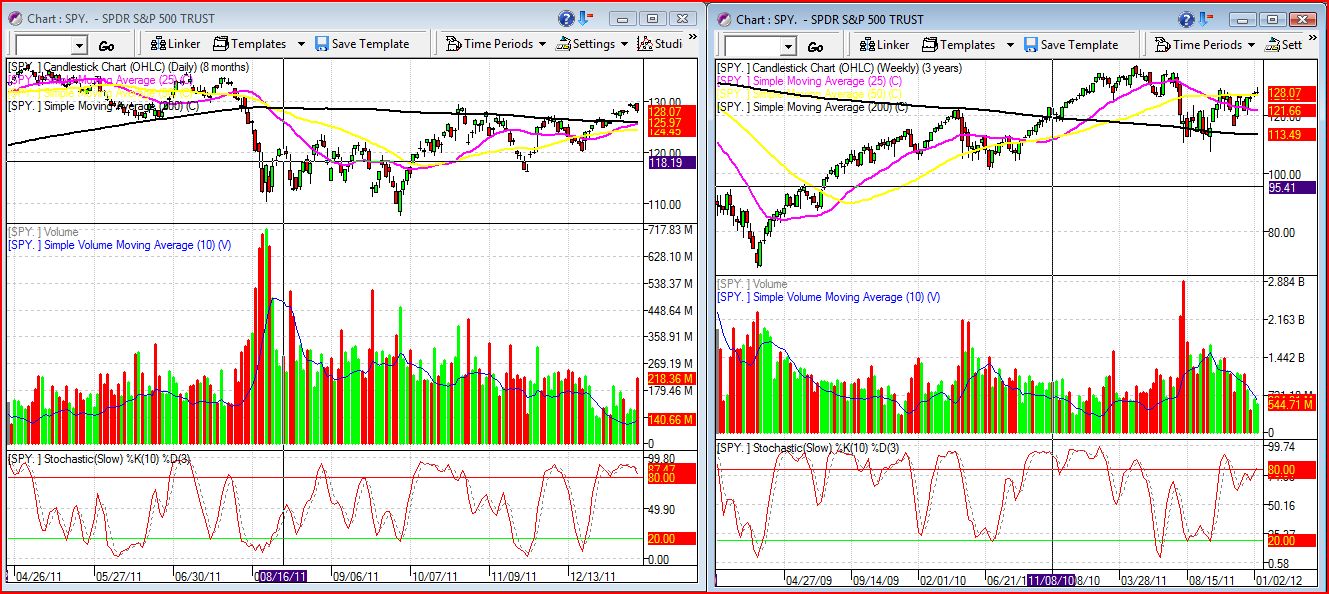This screenshot has height=594, width=1329.
Task: Click blue down-arrow icon in right chart title bar
Action: click(1208, 18)
